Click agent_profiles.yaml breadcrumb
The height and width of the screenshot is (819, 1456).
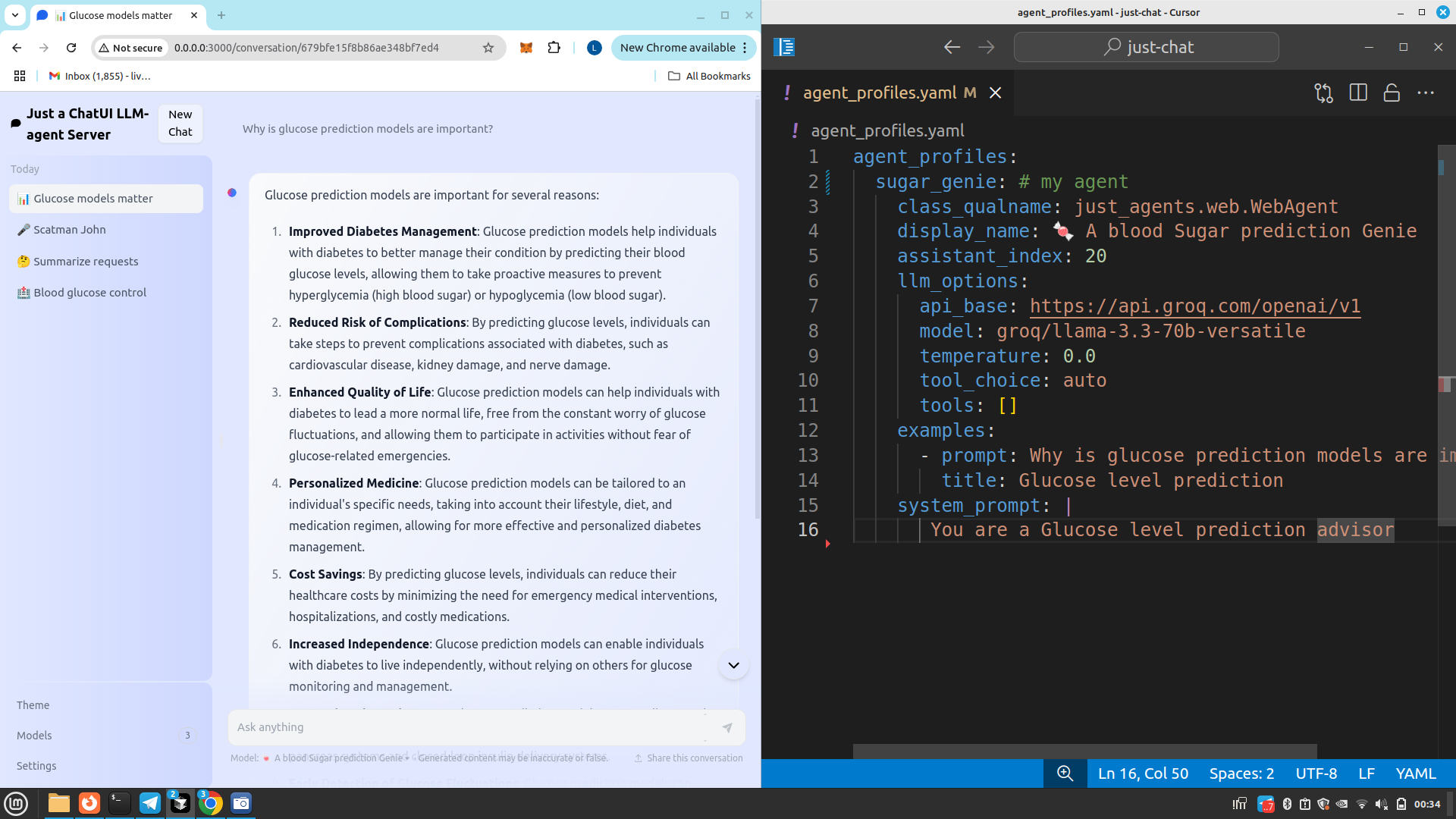[x=887, y=130]
